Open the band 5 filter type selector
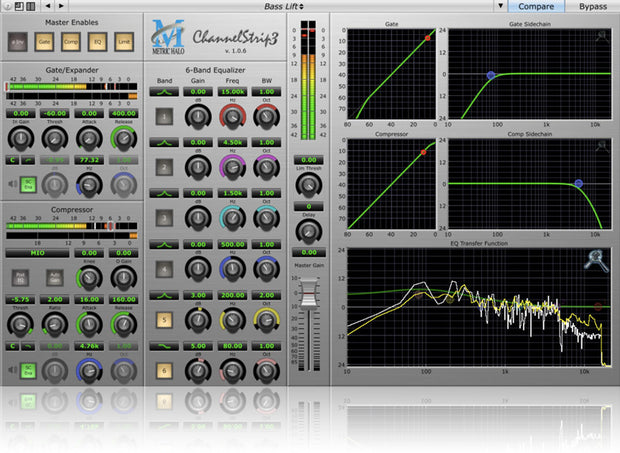Image resolution: width=620 pixels, height=453 pixels. (164, 295)
